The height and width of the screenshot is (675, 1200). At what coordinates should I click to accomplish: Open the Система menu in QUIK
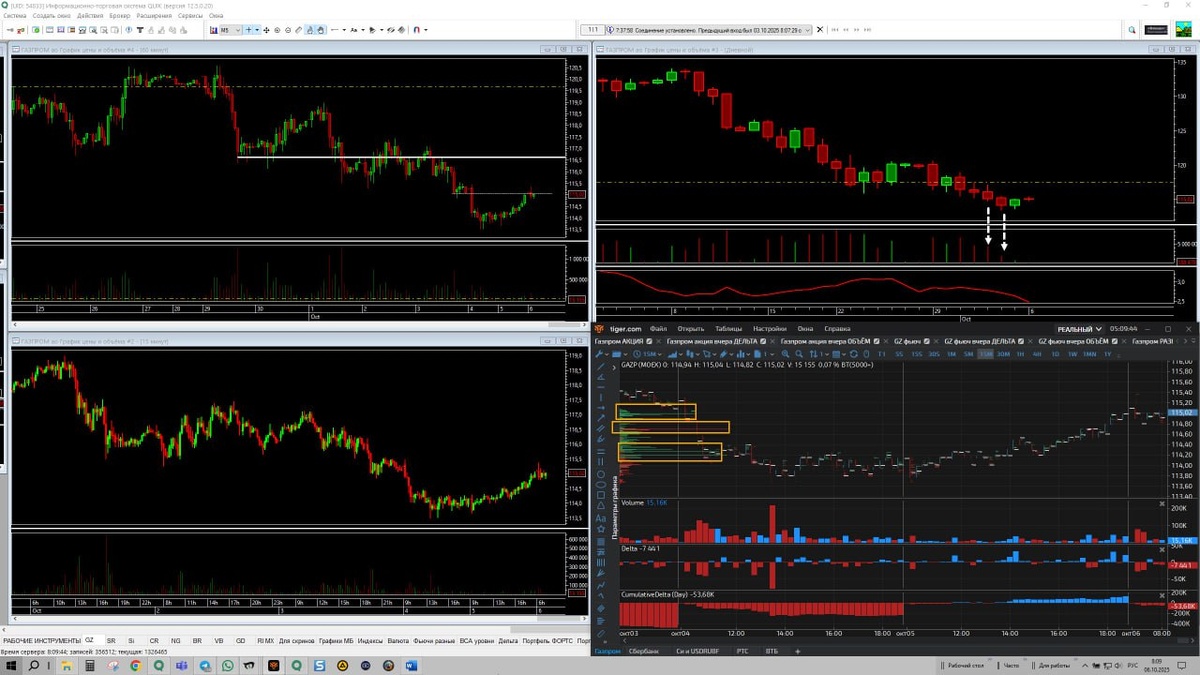(15, 16)
